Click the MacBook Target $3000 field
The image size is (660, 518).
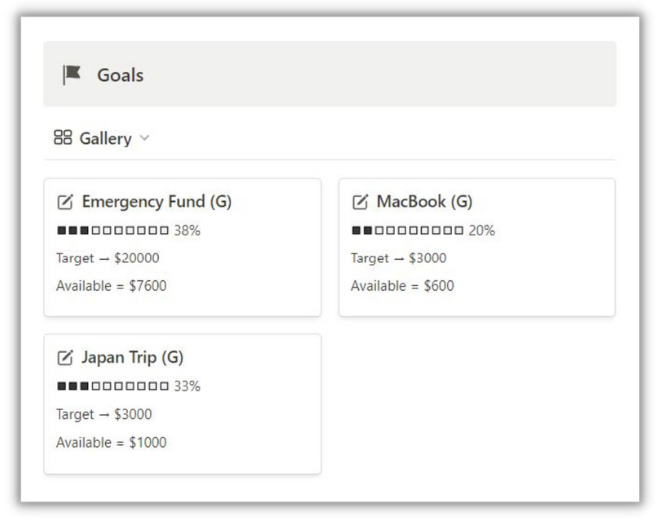(x=399, y=258)
